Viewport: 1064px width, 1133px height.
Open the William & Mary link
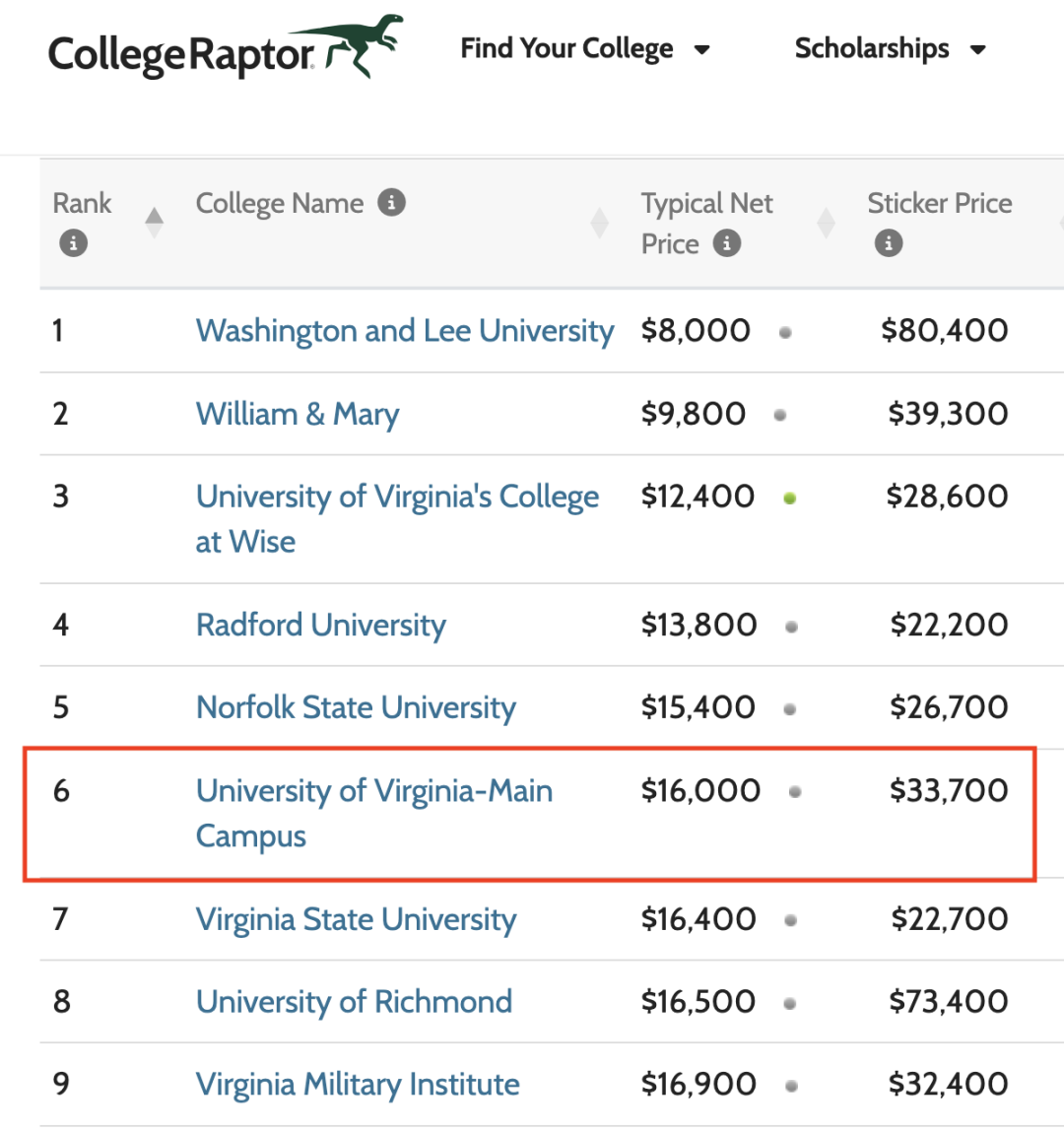tap(298, 414)
